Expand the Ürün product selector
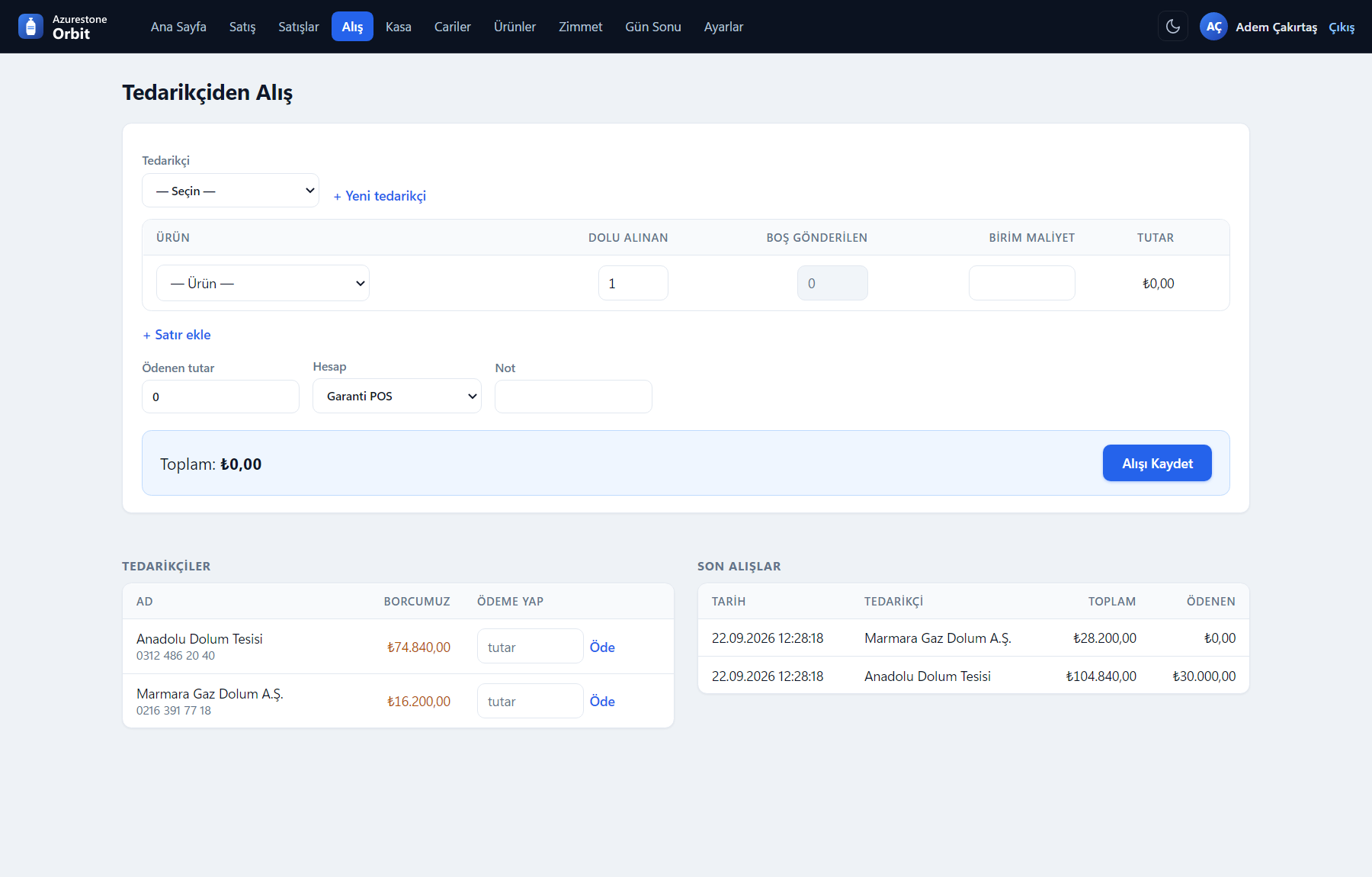The height and width of the screenshot is (877, 1372). click(263, 283)
